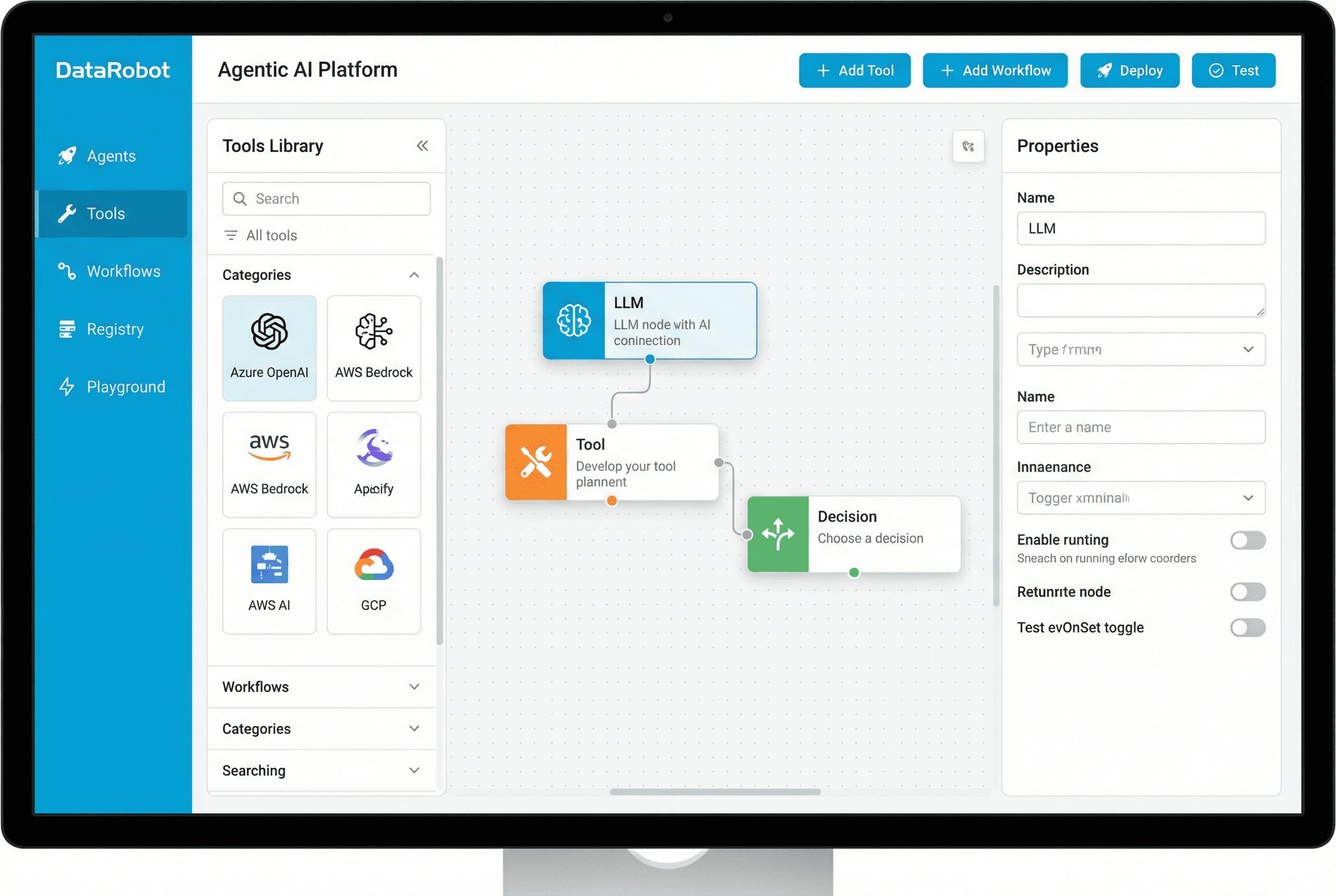Enable the Enable runting toggle
Image resolution: width=1336 pixels, height=896 pixels.
[1247, 540]
